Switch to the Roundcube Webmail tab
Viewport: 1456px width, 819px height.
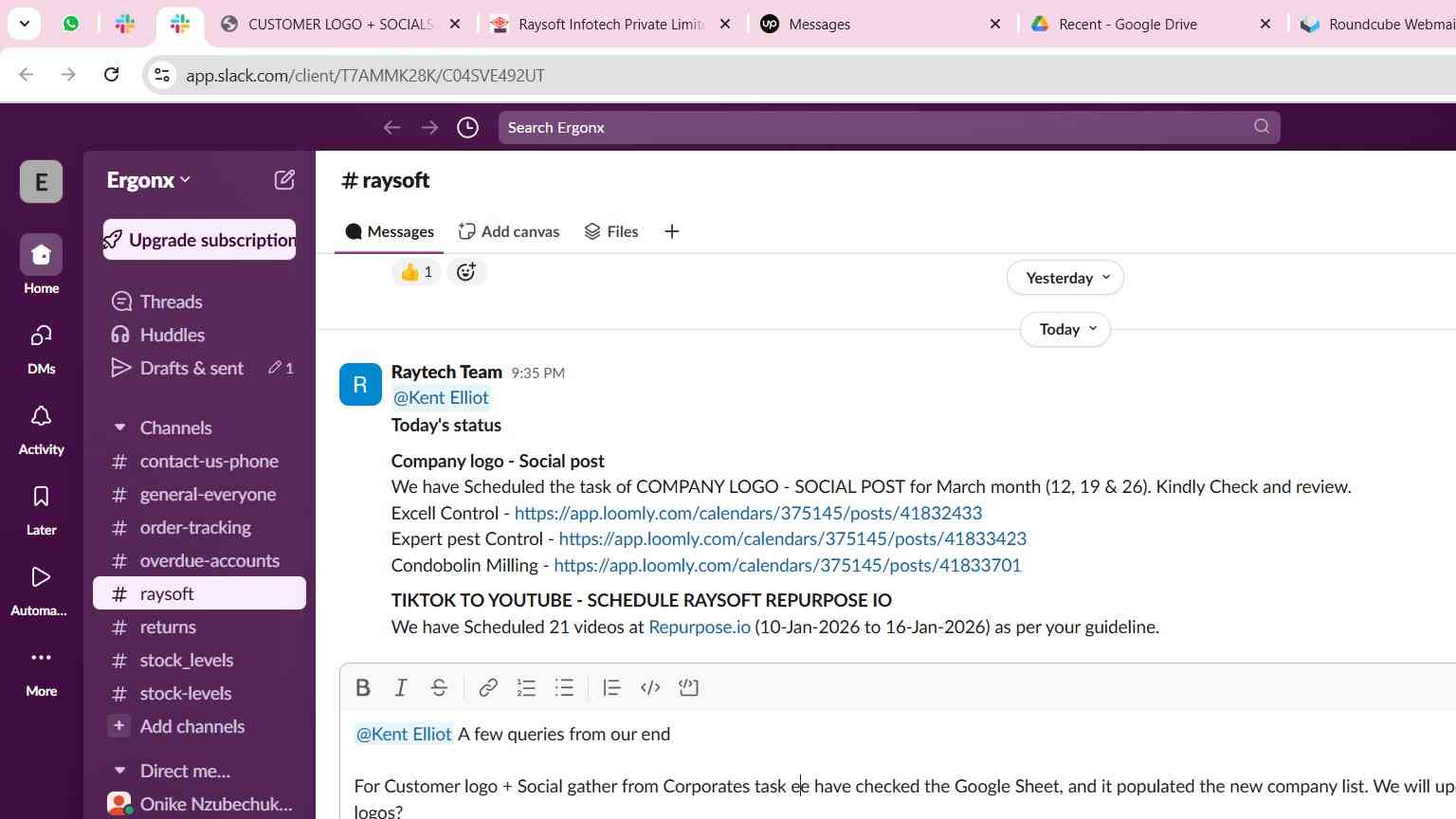pyautogui.click(x=1376, y=24)
